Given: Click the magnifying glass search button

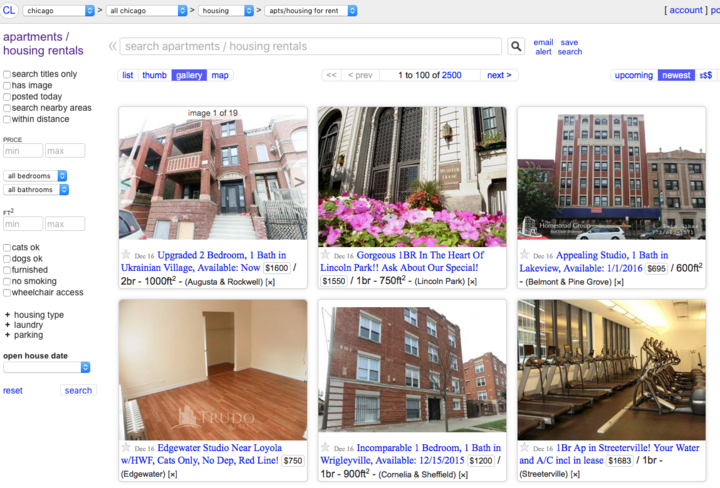Looking at the screenshot, I should pos(516,46).
